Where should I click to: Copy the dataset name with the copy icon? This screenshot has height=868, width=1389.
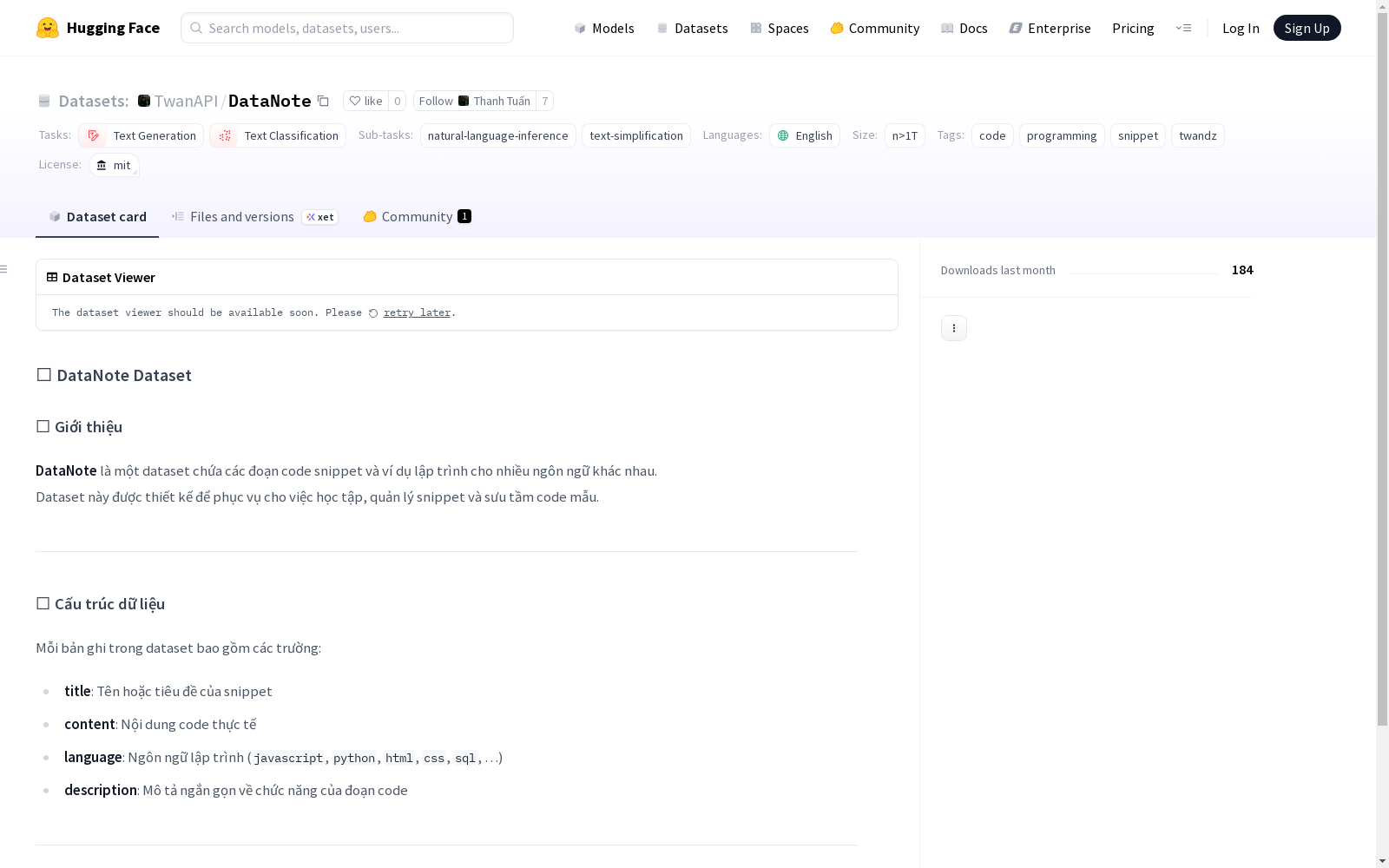point(323,102)
